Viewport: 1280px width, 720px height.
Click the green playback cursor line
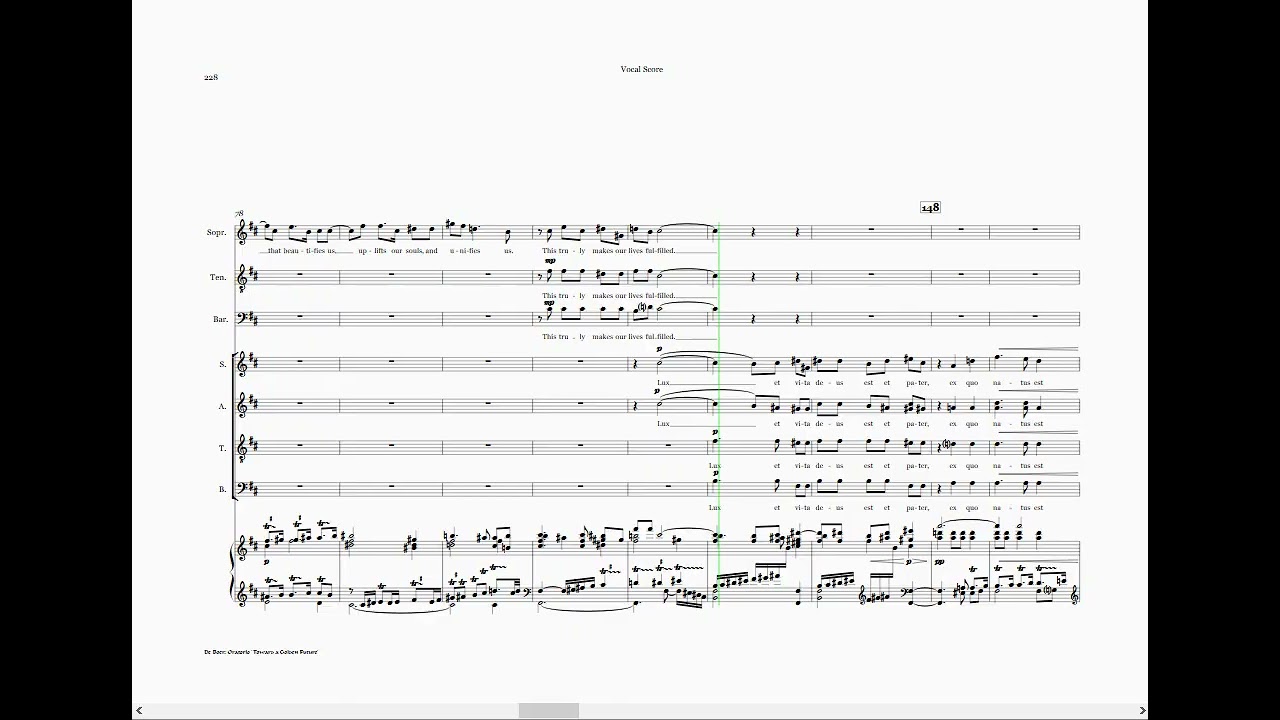(718, 414)
